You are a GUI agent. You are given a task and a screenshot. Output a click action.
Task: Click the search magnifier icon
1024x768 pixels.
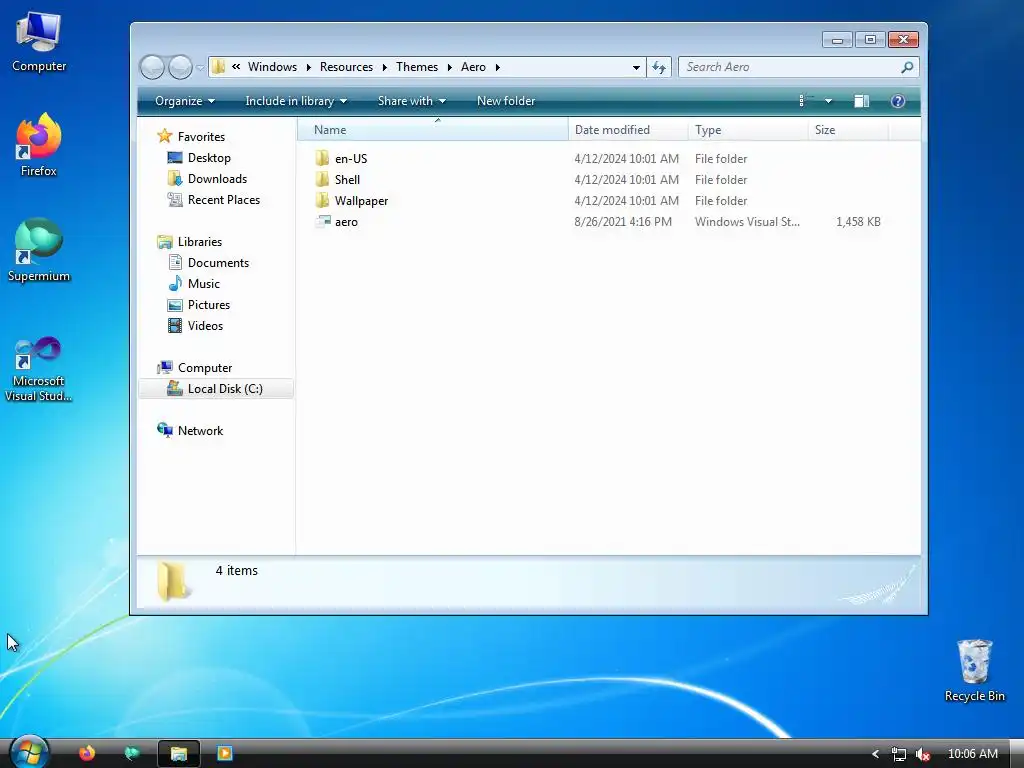tap(907, 67)
